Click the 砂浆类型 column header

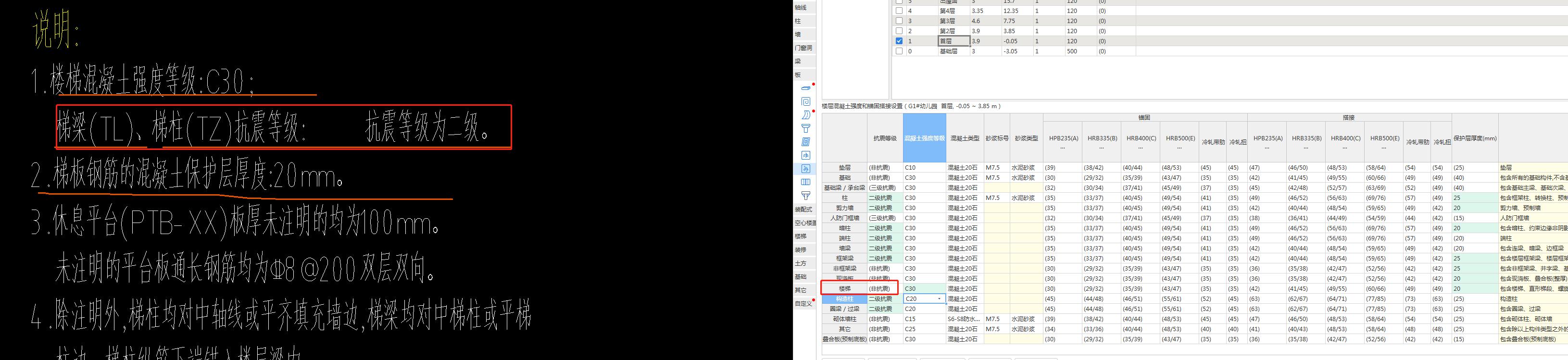point(1026,138)
